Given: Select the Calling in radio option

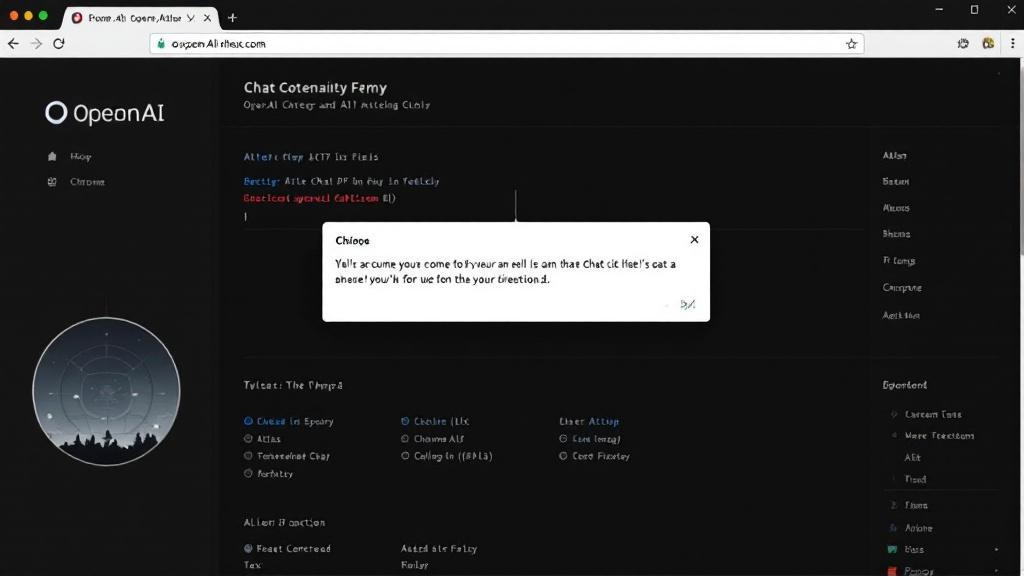Looking at the screenshot, I should (405, 456).
